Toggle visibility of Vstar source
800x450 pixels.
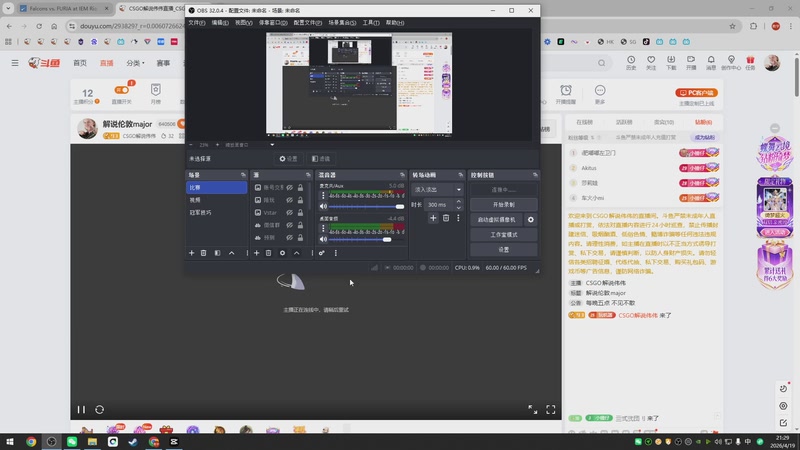coord(290,213)
